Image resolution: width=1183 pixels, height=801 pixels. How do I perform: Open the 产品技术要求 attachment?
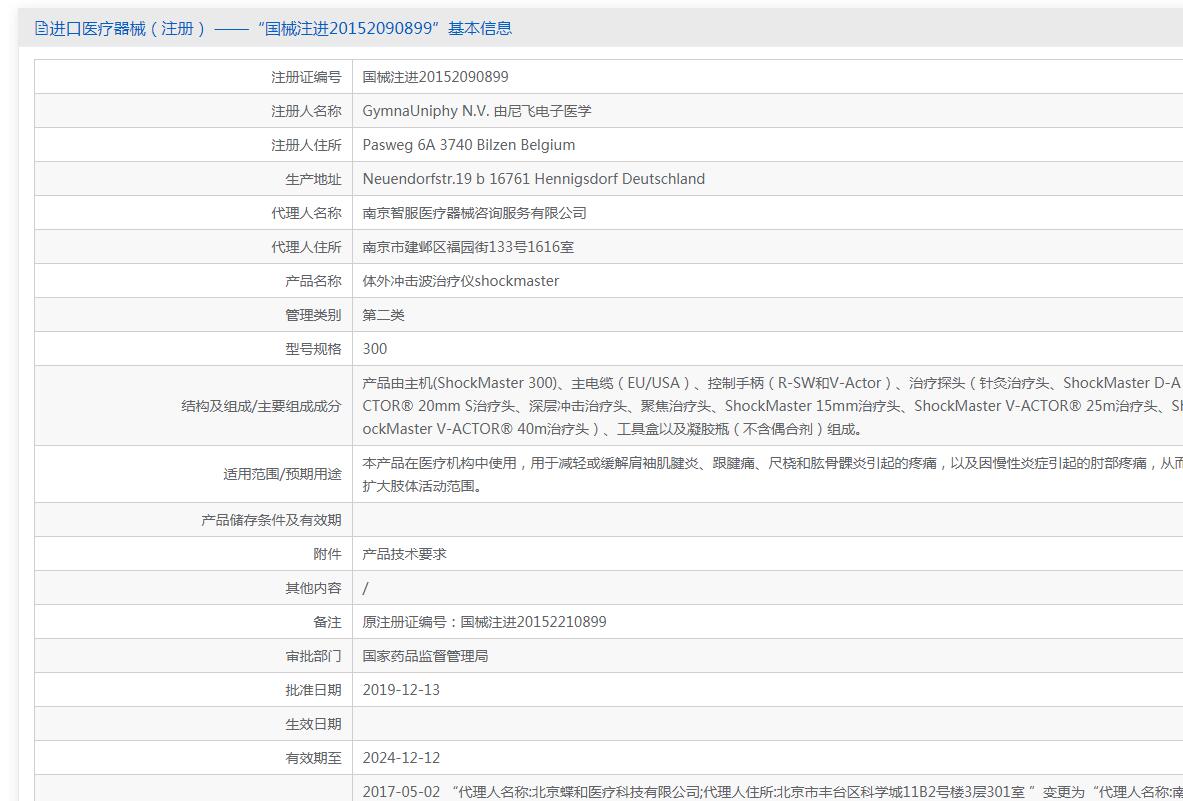point(404,554)
